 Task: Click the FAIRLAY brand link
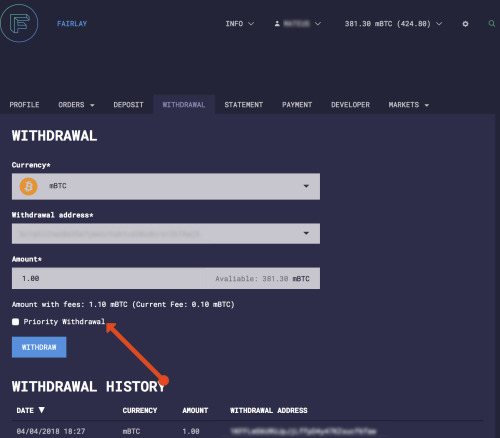click(72, 24)
